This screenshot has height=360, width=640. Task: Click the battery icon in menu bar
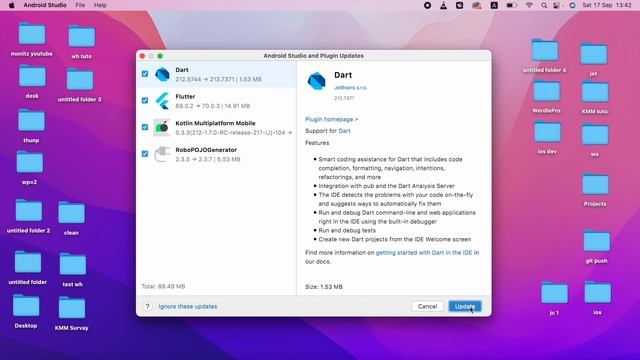(511, 5)
